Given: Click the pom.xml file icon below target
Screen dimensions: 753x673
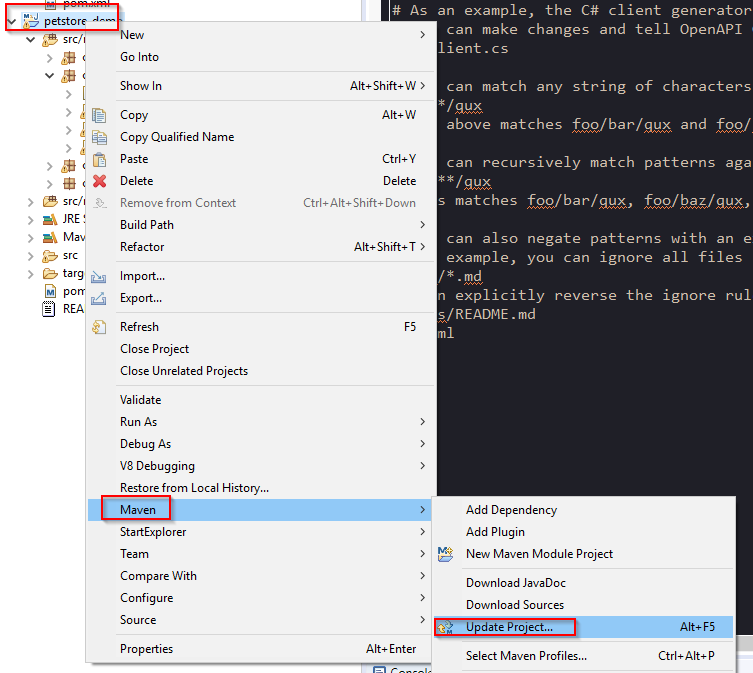Looking at the screenshot, I should pyautogui.click(x=50, y=291).
